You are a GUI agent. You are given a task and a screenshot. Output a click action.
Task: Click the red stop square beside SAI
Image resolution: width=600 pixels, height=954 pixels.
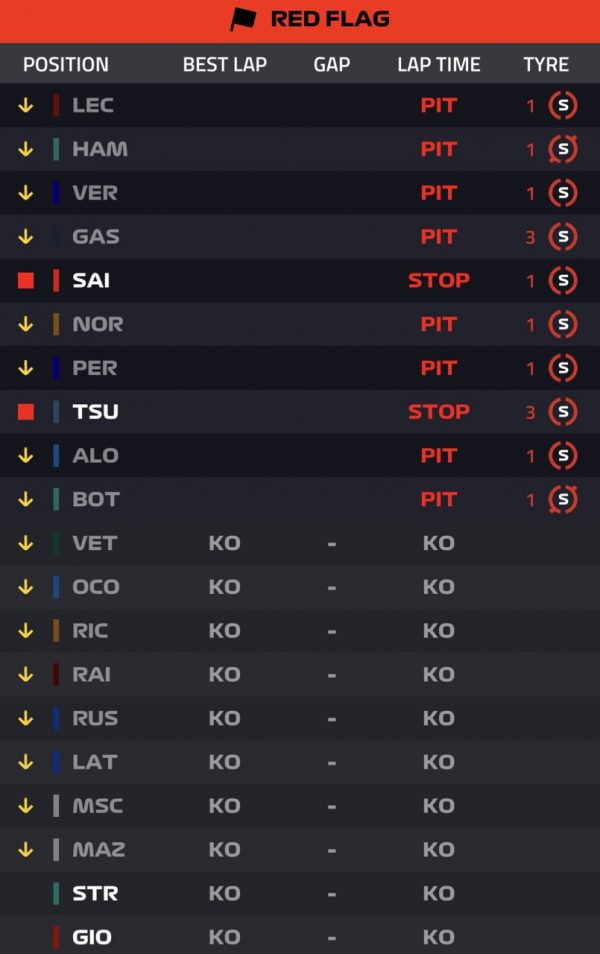click(x=26, y=280)
